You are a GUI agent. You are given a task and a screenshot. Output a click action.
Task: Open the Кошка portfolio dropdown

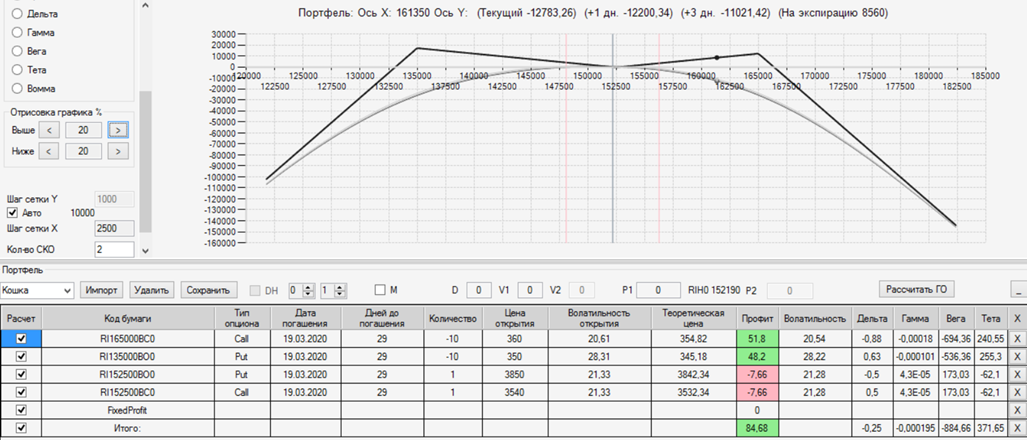[x=37, y=289]
